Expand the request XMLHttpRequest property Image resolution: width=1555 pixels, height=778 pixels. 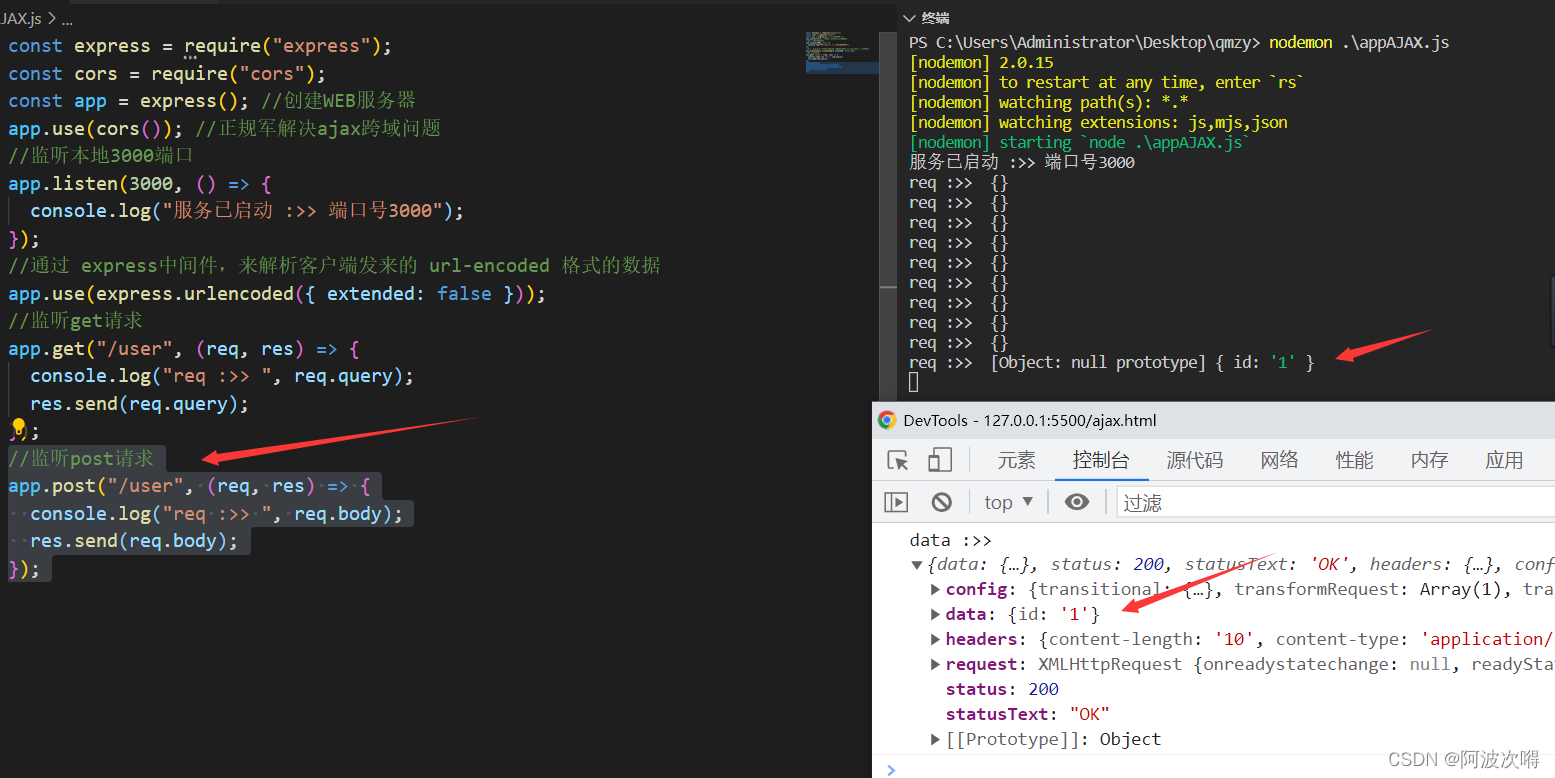click(x=936, y=664)
